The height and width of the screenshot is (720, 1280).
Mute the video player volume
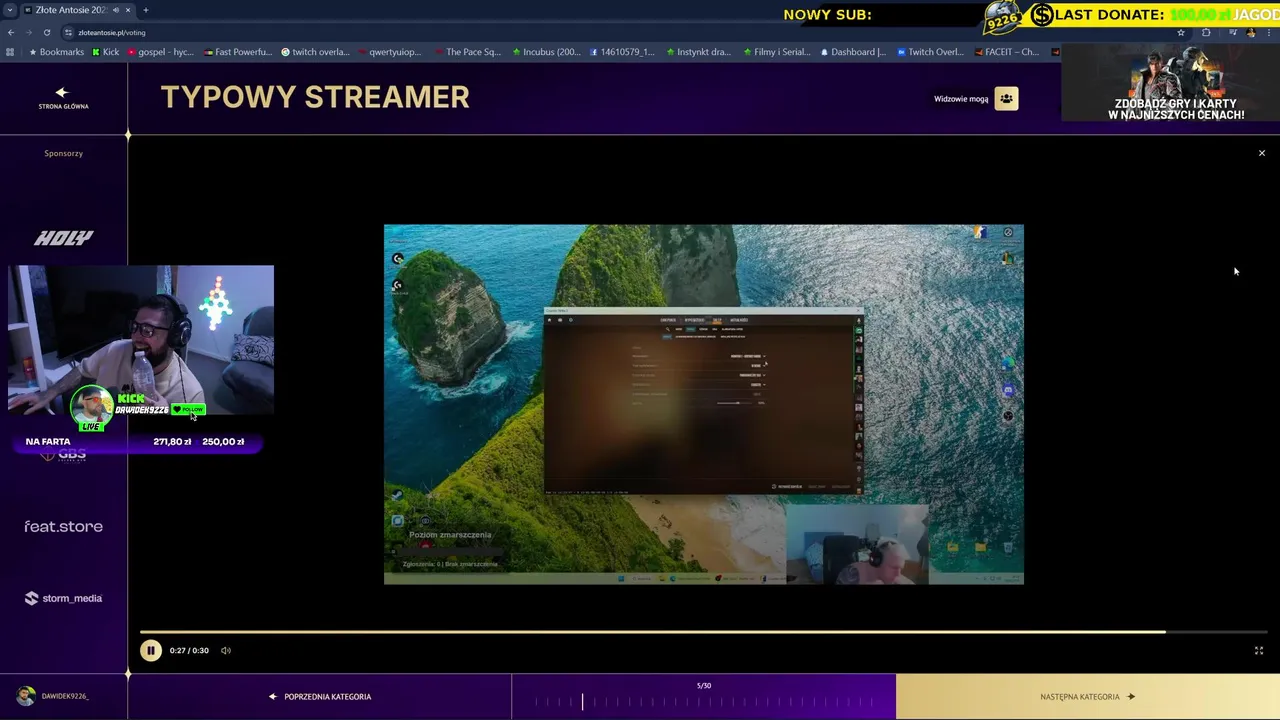pyautogui.click(x=226, y=650)
